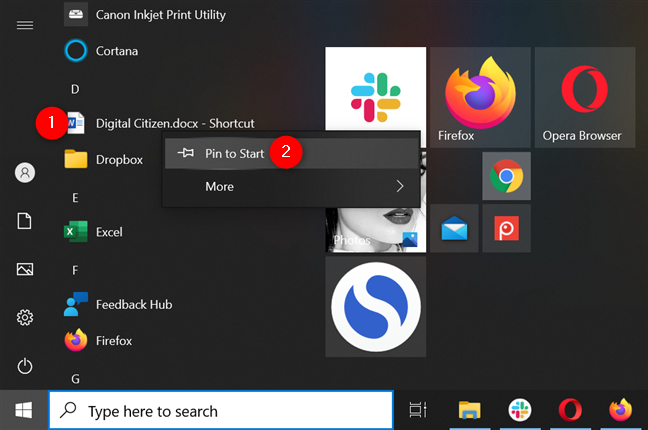
Task: Open the PicsArt tile
Action: click(x=506, y=228)
